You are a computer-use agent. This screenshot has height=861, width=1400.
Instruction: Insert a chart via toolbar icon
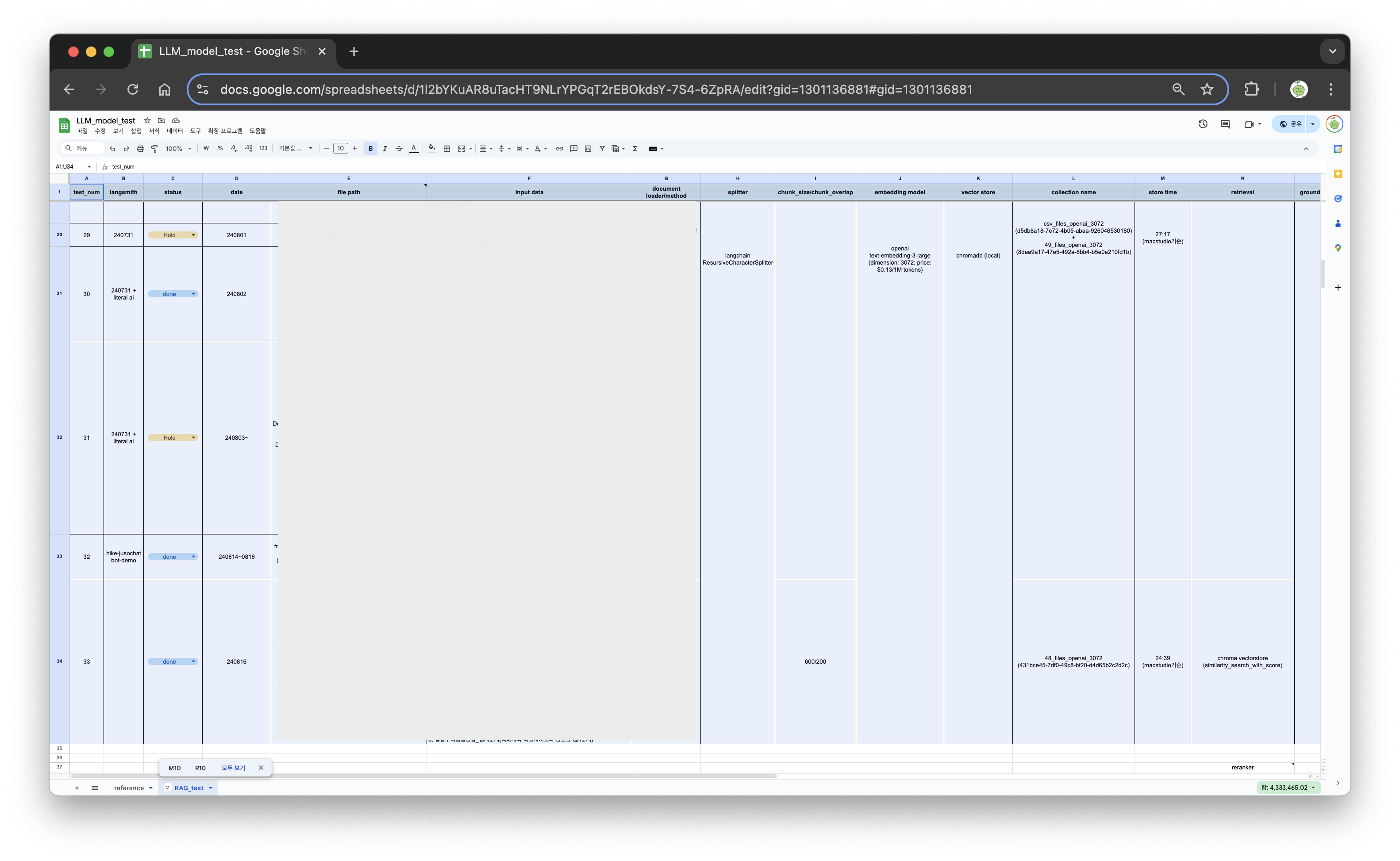coord(588,149)
